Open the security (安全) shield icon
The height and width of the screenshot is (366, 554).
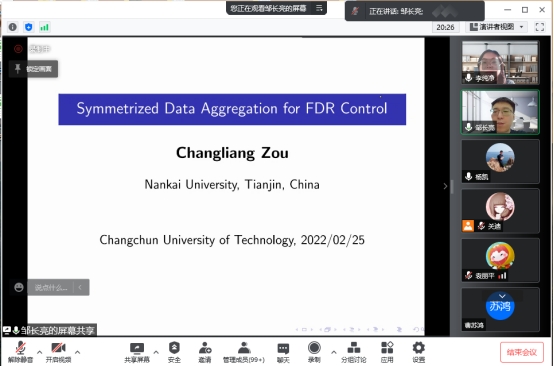click(174, 352)
